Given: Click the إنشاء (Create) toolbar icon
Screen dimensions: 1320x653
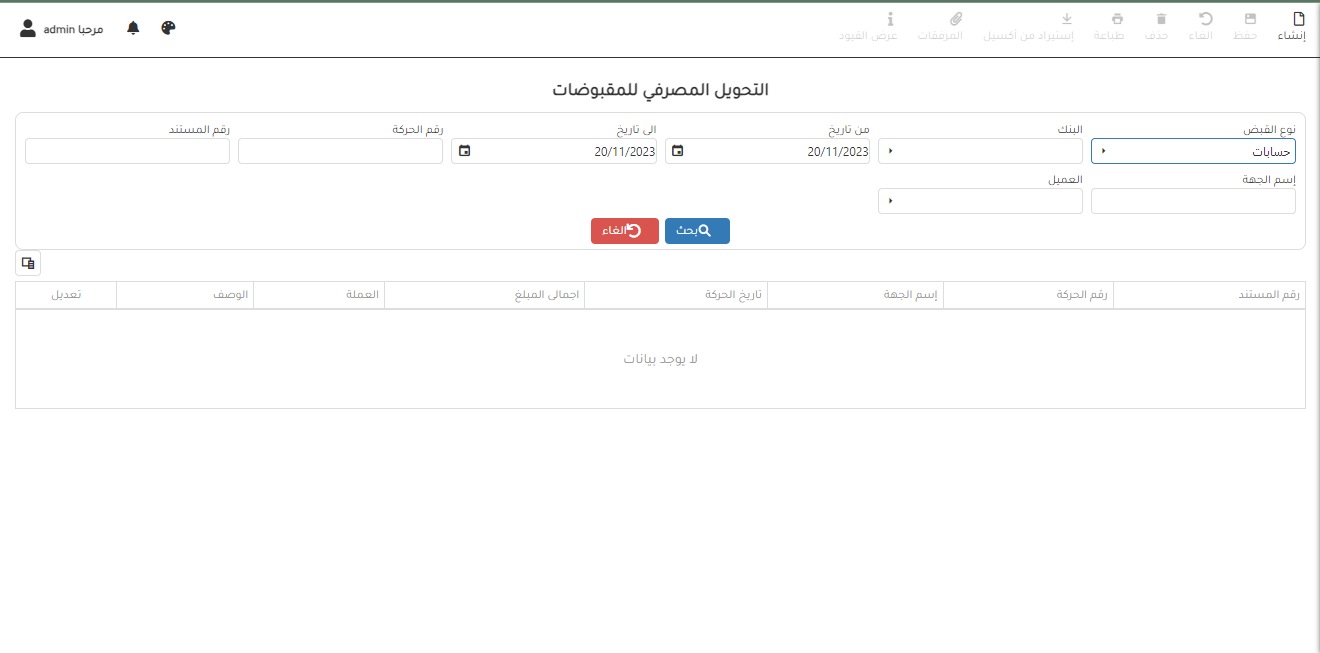Looking at the screenshot, I should (1298, 19).
